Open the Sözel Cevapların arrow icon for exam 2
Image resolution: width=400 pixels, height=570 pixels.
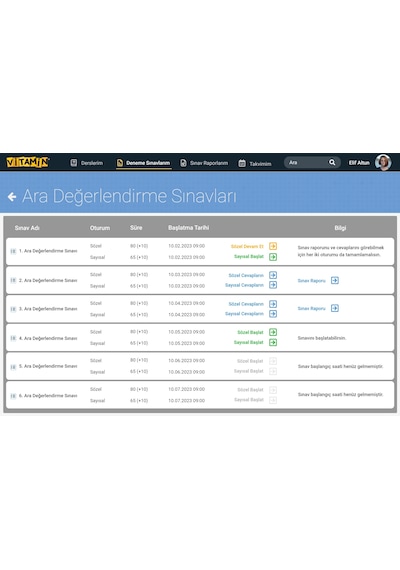coord(273,275)
